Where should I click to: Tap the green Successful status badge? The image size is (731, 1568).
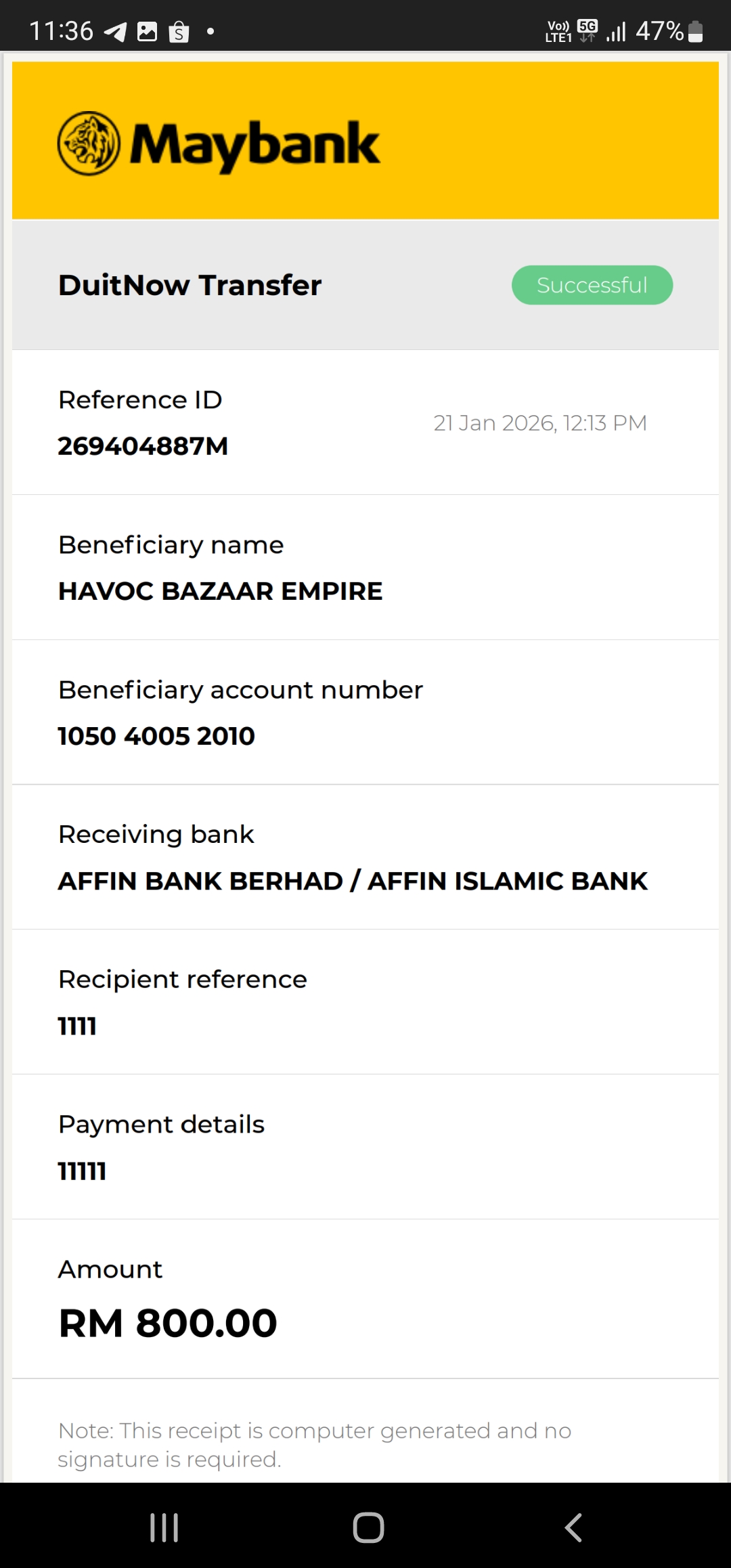[x=592, y=285]
